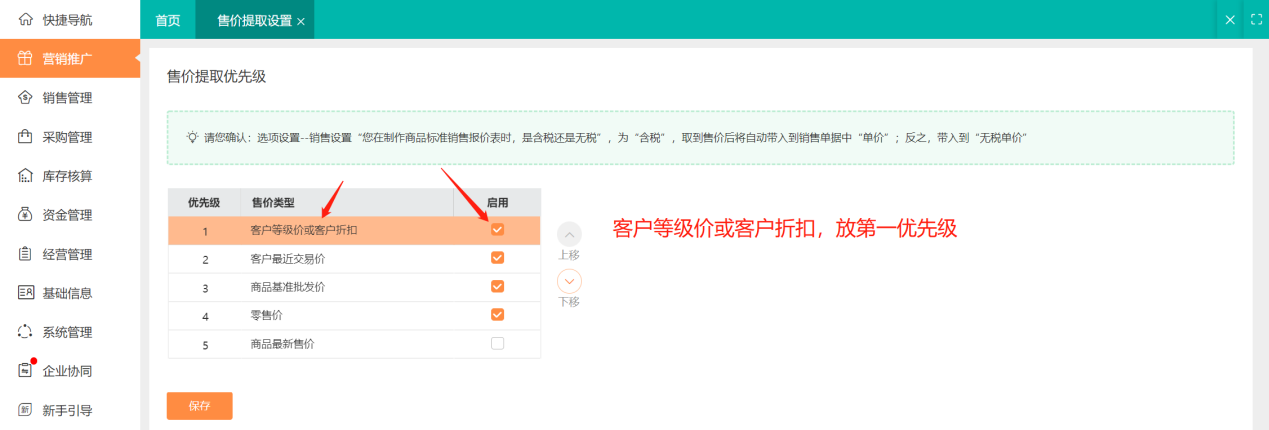1269x430 pixels.
Task: Click the 基础信息 card icon
Action: click(25, 293)
